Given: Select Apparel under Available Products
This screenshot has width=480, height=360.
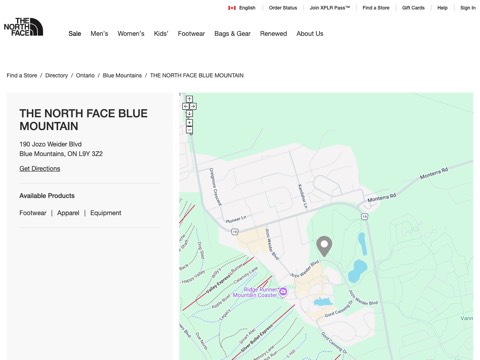Looking at the screenshot, I should point(68,213).
